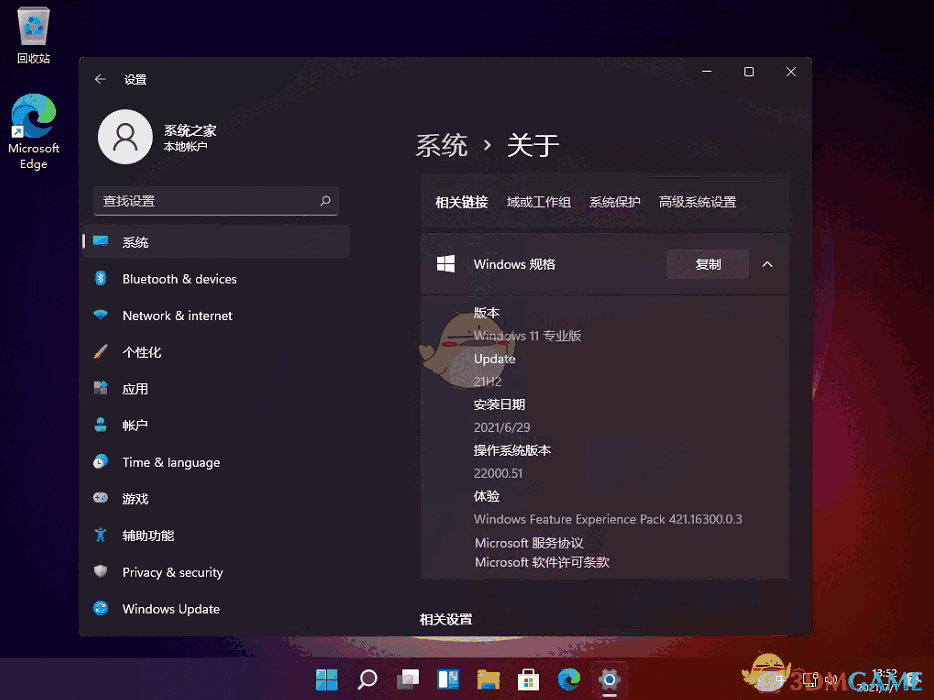934x700 pixels.
Task: Collapse the Windows 规格 section
Action: pos(768,264)
